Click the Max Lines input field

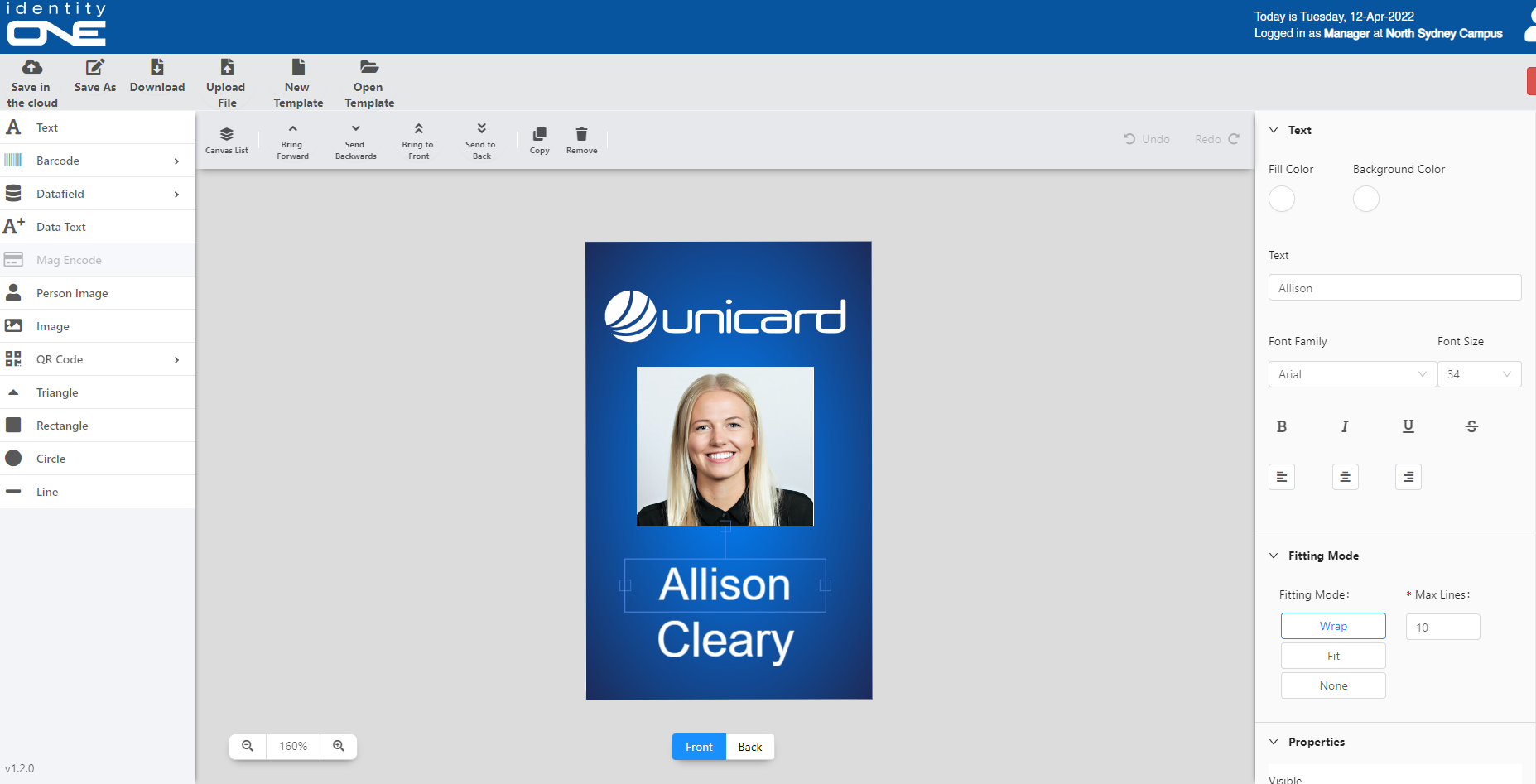click(1443, 627)
